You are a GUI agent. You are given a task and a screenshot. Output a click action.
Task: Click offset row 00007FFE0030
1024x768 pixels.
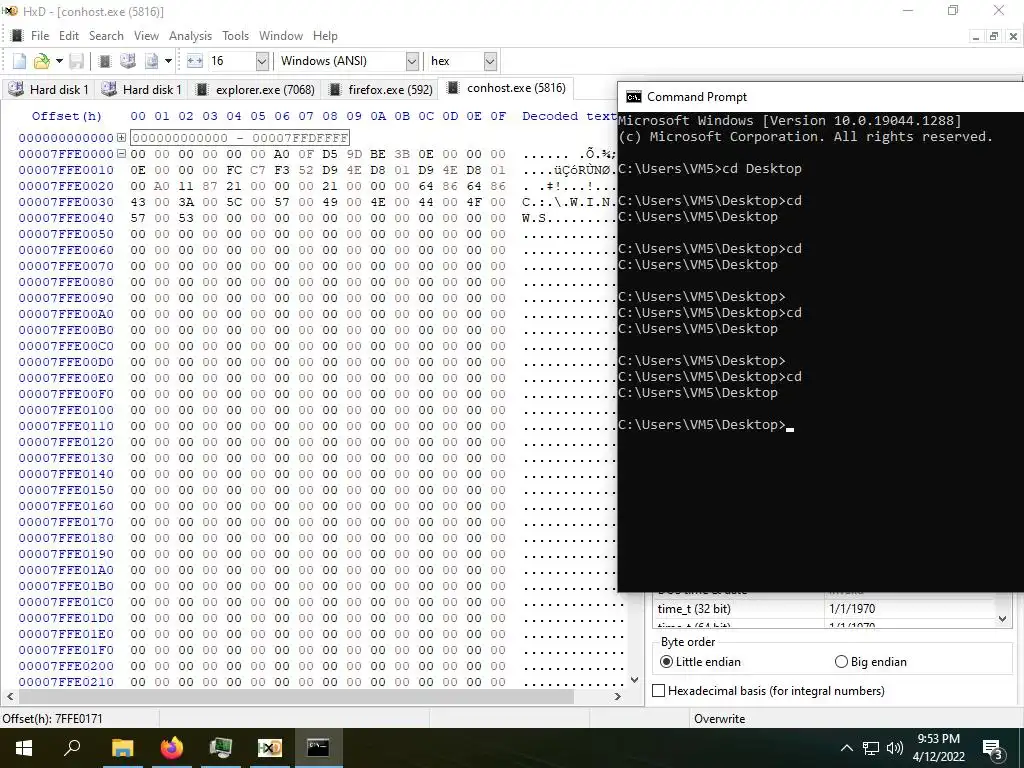coord(66,202)
